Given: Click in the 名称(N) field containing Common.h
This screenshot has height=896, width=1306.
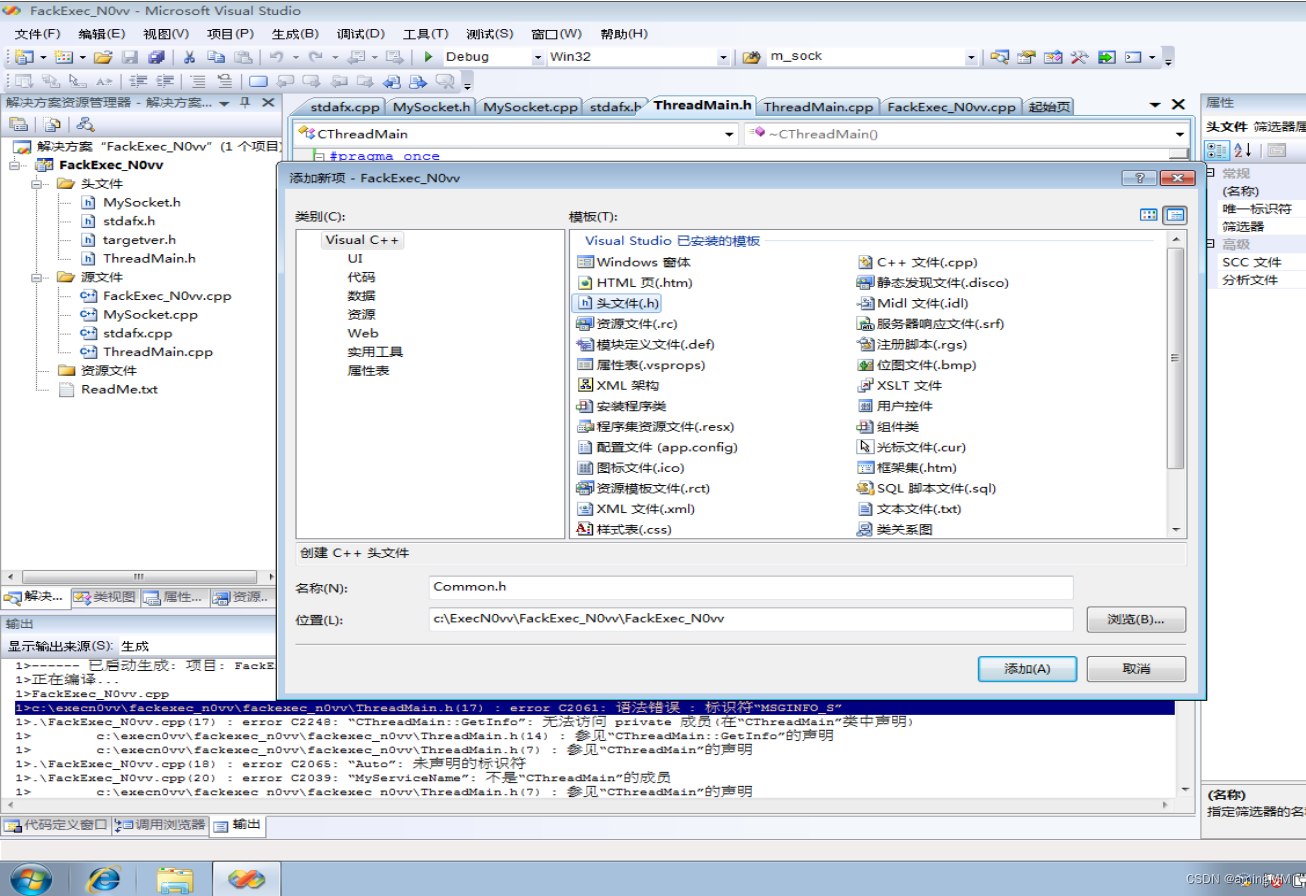Looking at the screenshot, I should (751, 587).
